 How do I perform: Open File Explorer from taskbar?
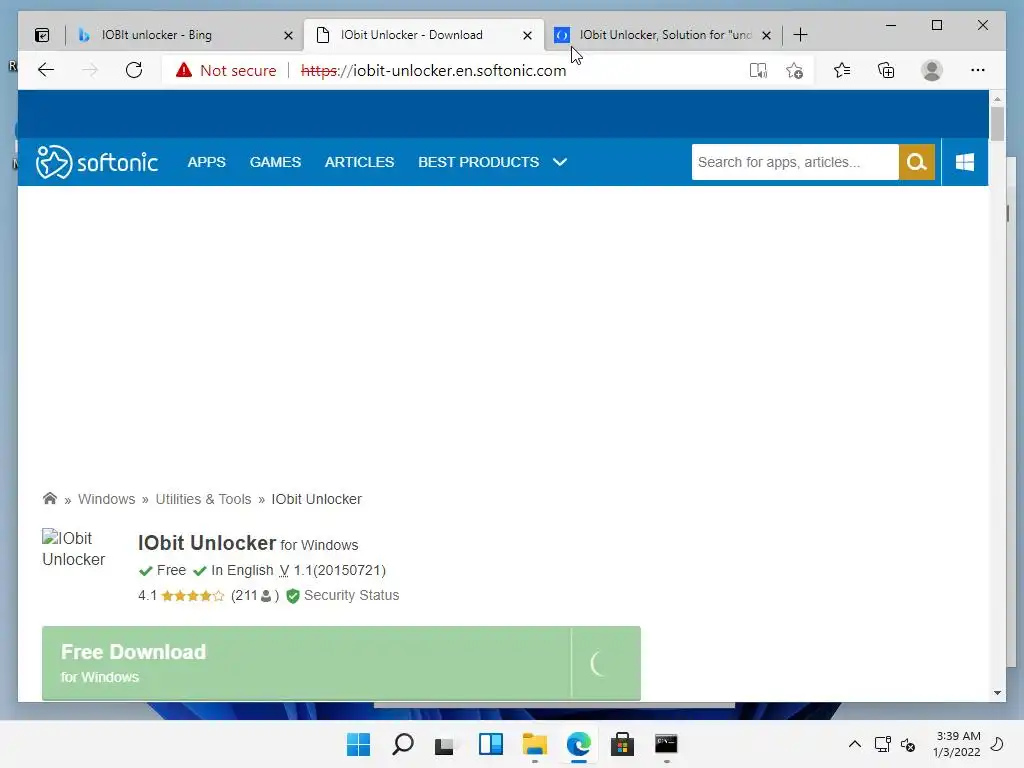(534, 744)
